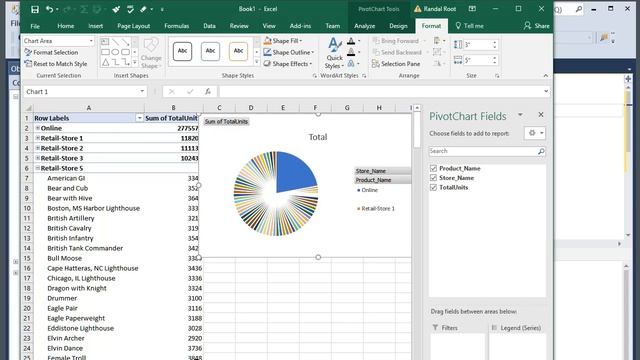Expand the Online row group

coord(38,128)
